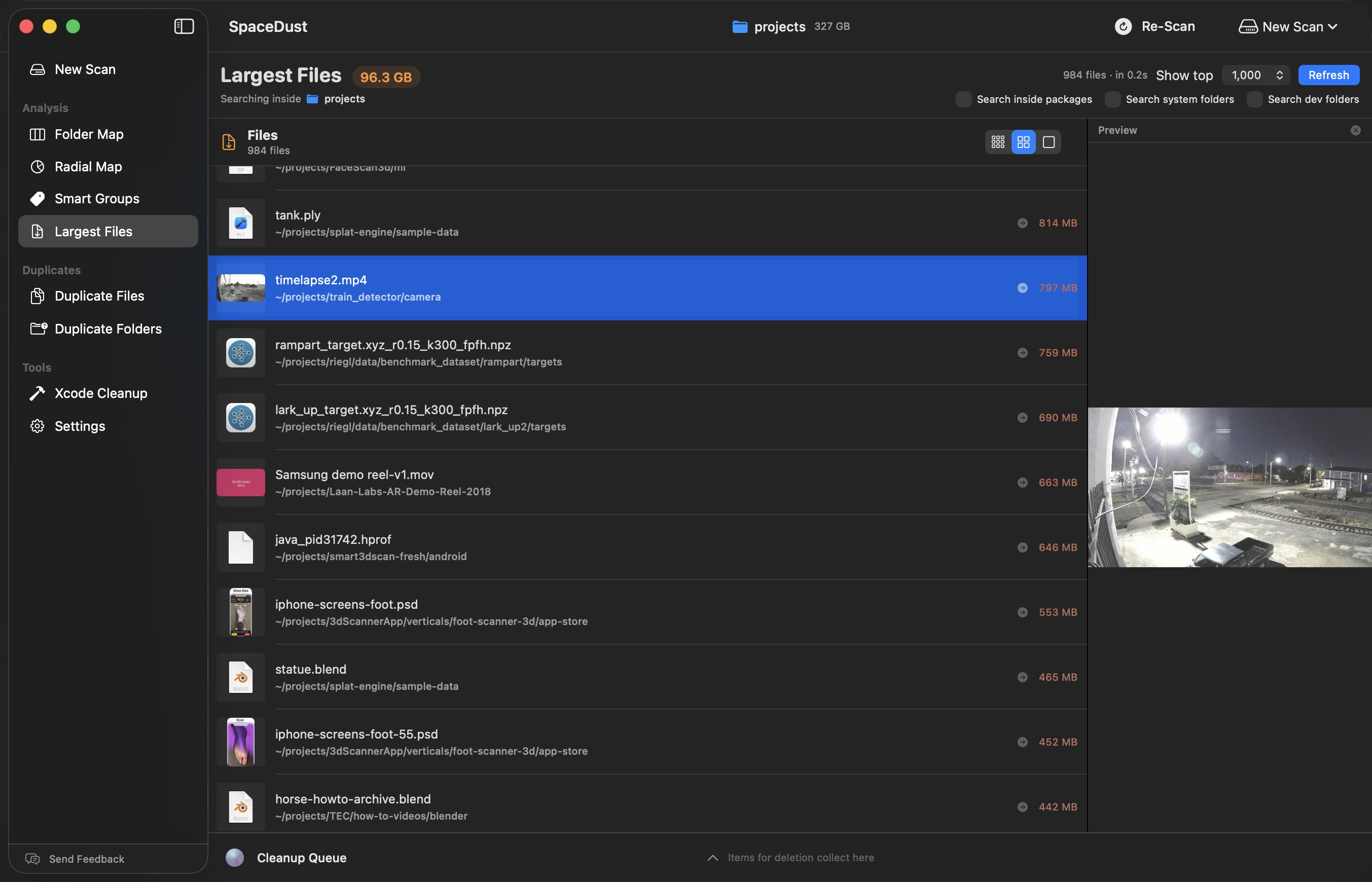Select statue.blend file name
Viewport: 1372px width, 882px height.
310,669
